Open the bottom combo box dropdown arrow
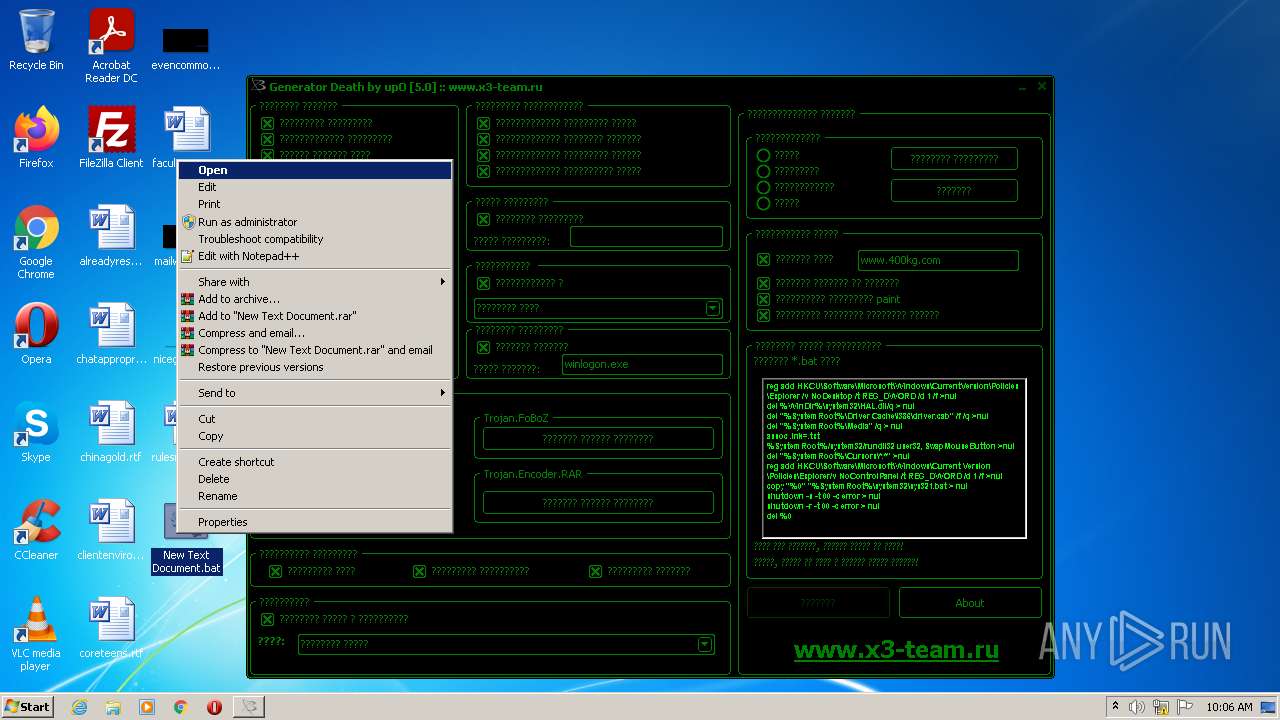Screen dimensions: 1280x720 pos(704,644)
